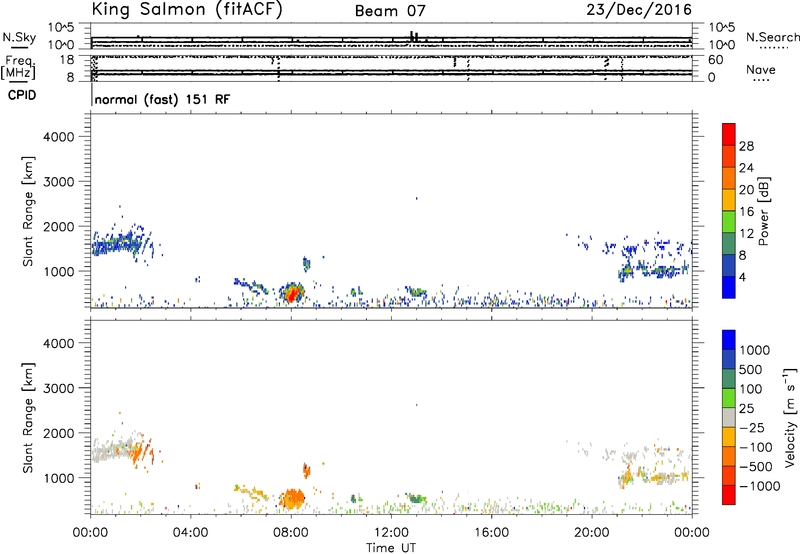The image size is (800, 554).
Task: Click the '08:00' time tick label
Action: tap(291, 533)
